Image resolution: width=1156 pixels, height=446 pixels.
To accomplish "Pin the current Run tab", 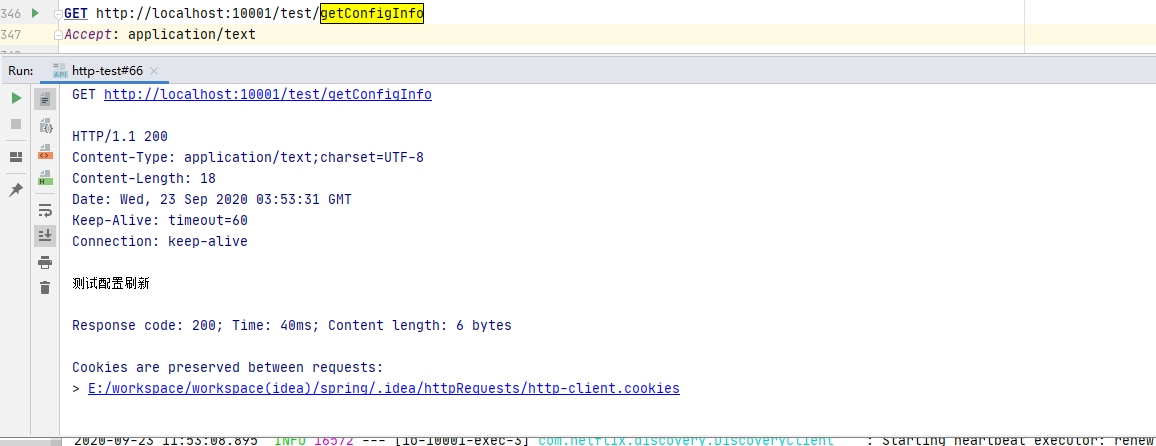I will point(16,190).
